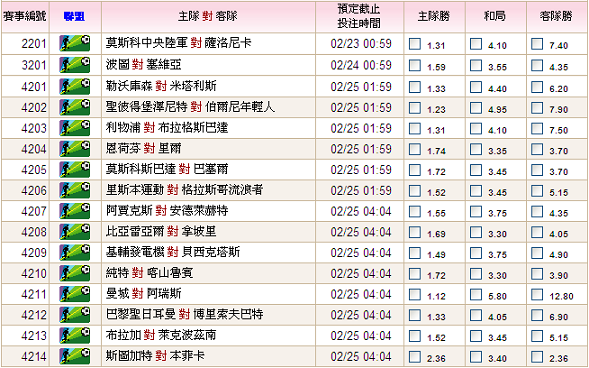The width and height of the screenshot is (589, 368).
Task: Select match text 恩荷芬 對 里爾
Action: click(143, 149)
